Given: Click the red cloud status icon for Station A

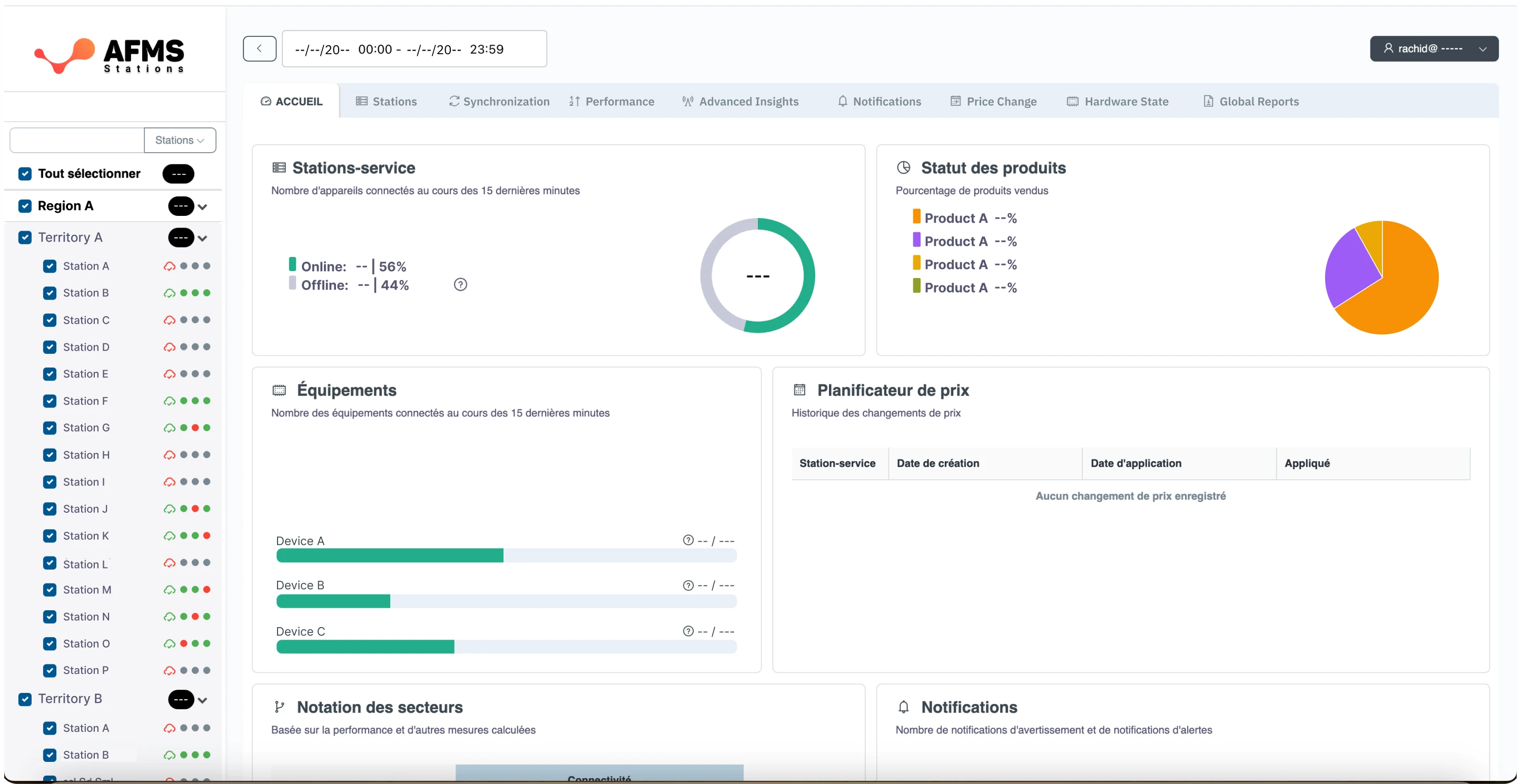Looking at the screenshot, I should 169,266.
